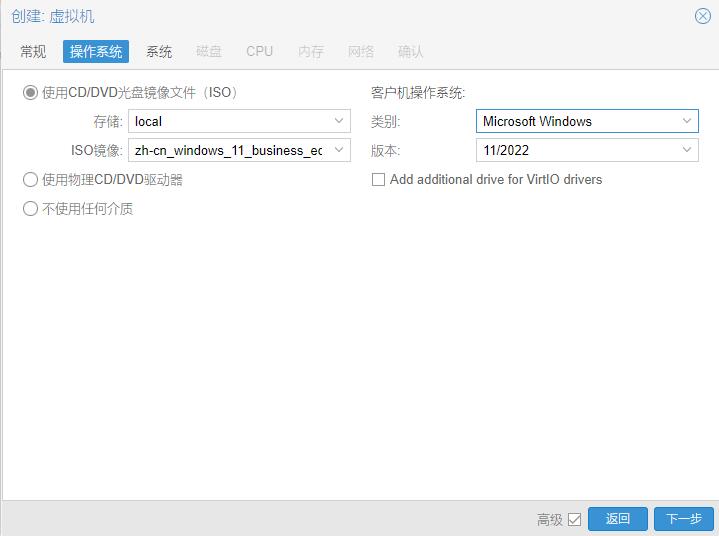The height and width of the screenshot is (536, 719).
Task: Click the ISO image filename field
Action: coord(228,150)
